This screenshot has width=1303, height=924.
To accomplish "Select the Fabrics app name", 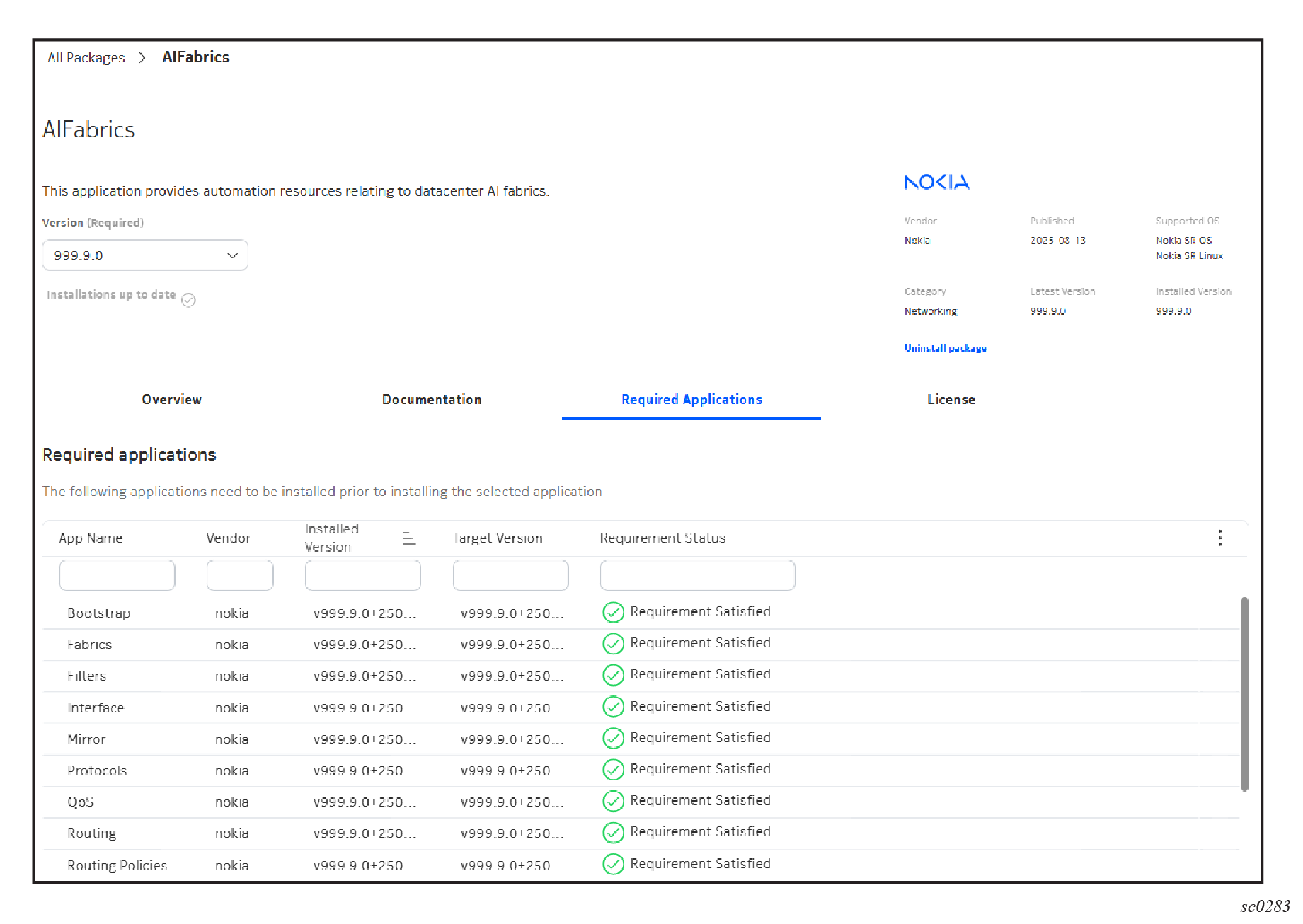I will pyautogui.click(x=89, y=645).
